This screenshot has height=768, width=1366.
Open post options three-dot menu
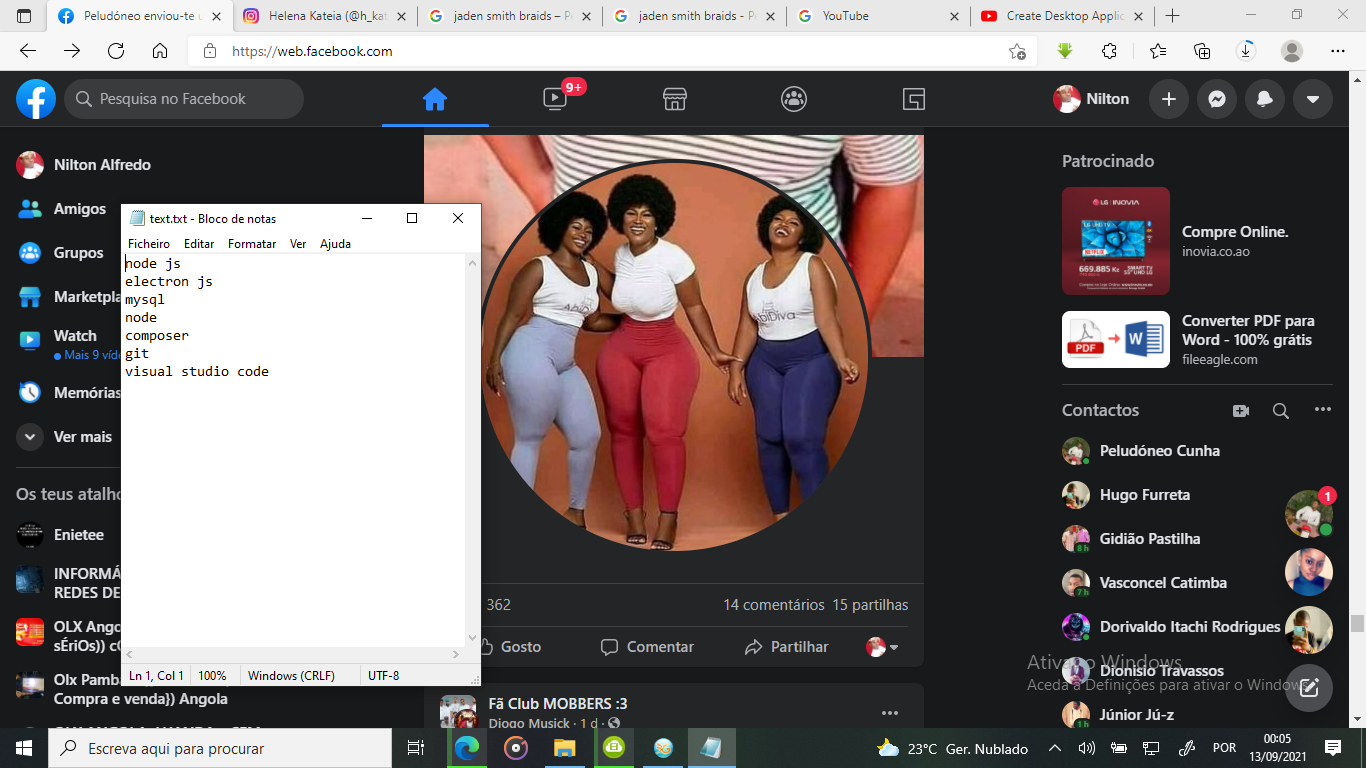890,713
